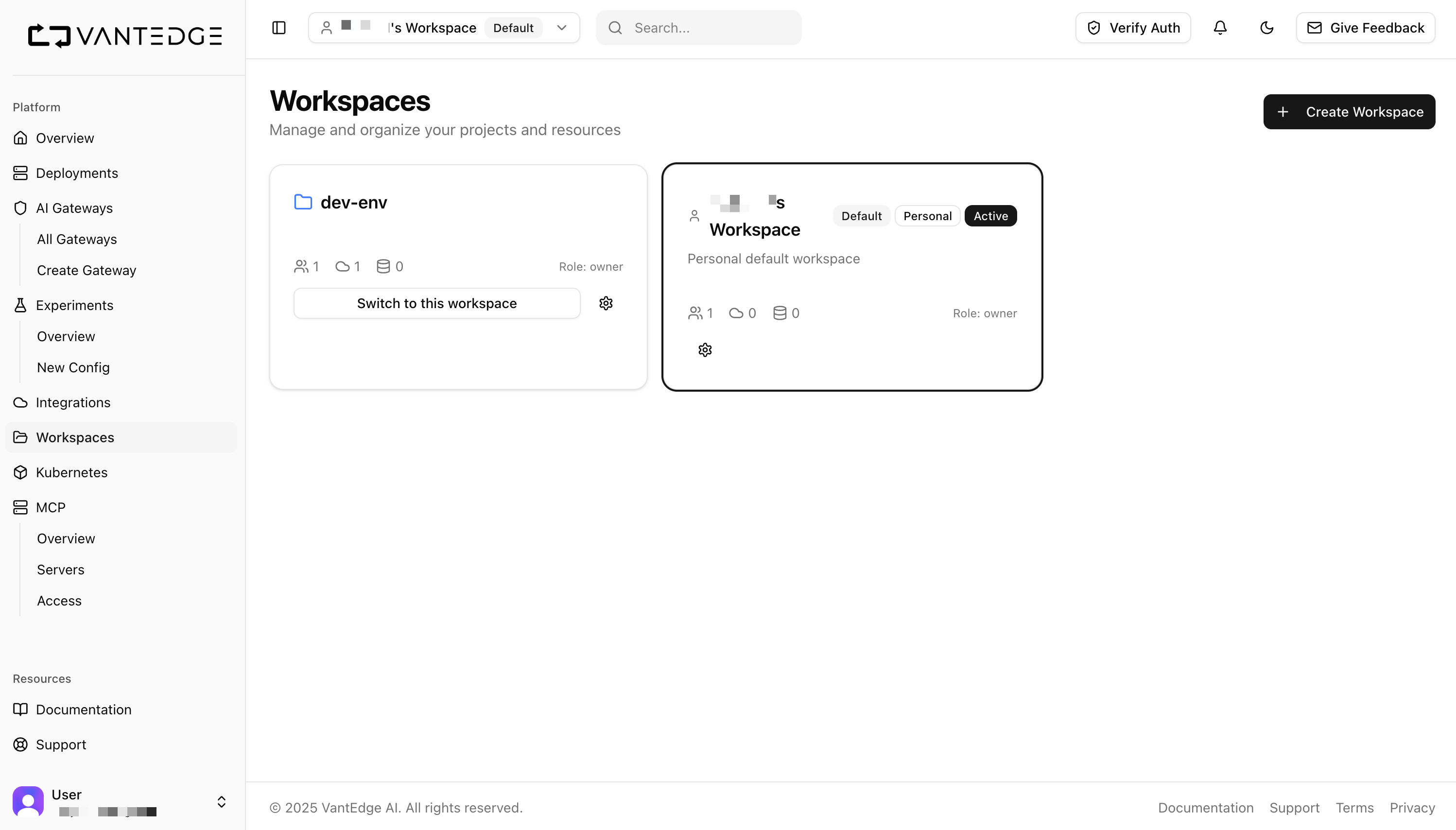Open settings gear on the personal workspace card
Viewport: 1456px width, 830px height.
[705, 349]
